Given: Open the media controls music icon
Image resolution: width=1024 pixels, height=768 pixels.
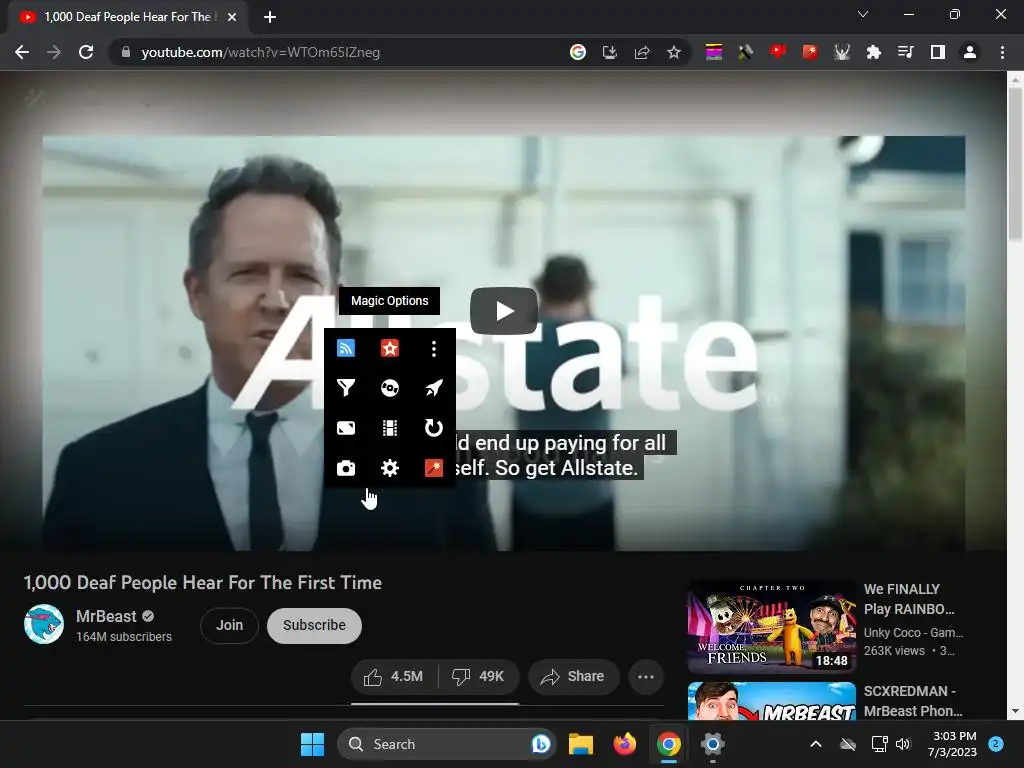Looking at the screenshot, I should pyautogui.click(x=906, y=52).
